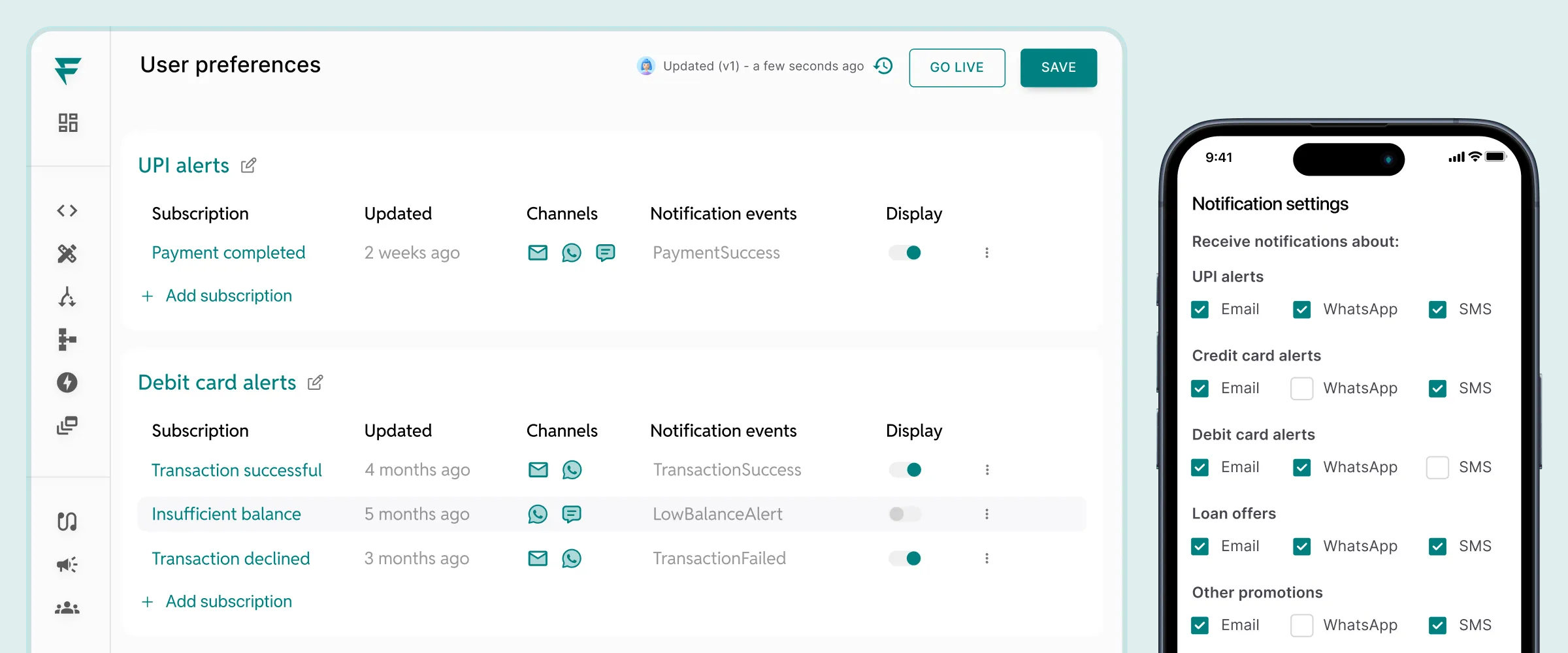Uncheck WhatsApp under Loan offers

tap(1302, 547)
